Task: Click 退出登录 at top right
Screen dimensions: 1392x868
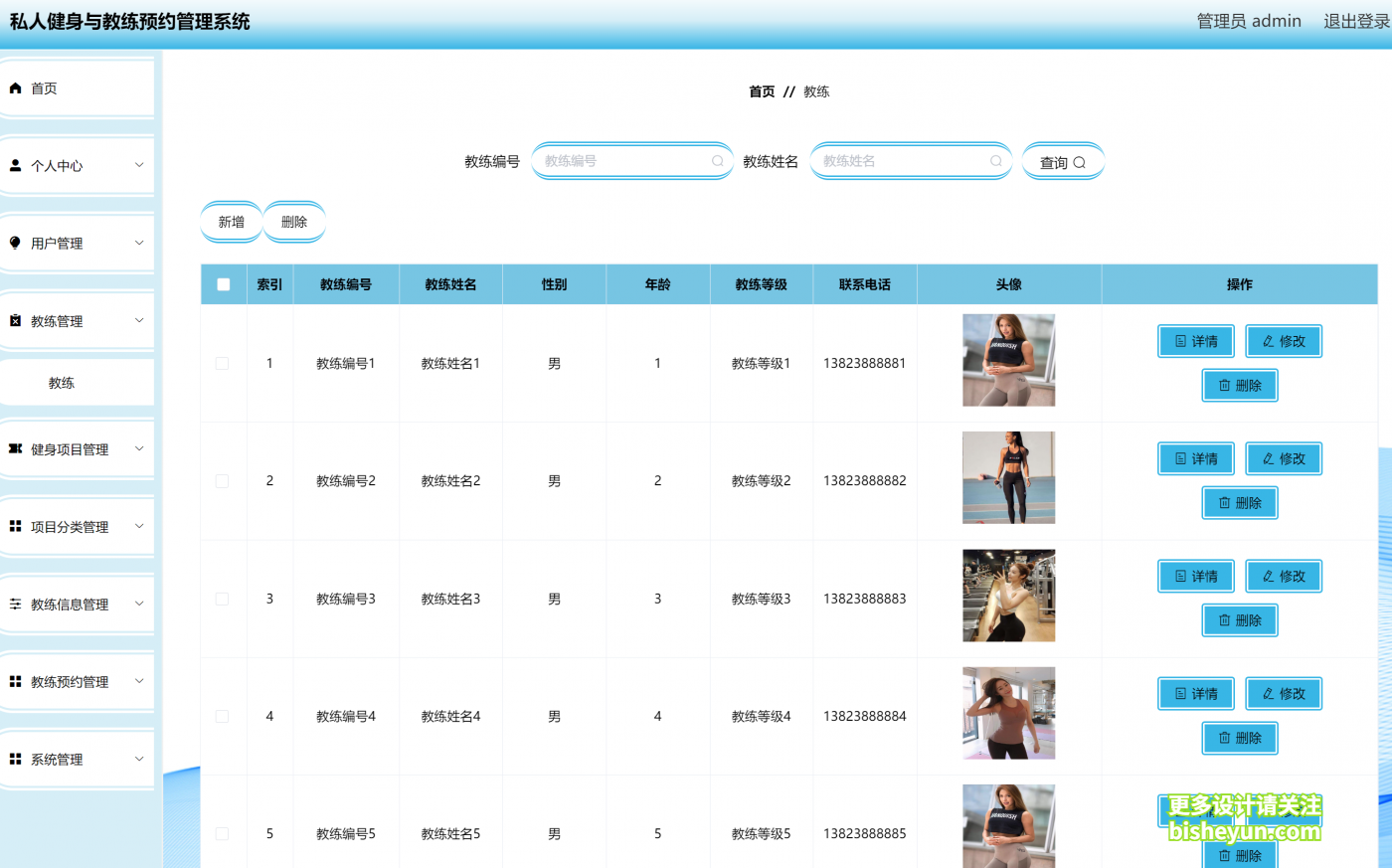Action: 1355,20
